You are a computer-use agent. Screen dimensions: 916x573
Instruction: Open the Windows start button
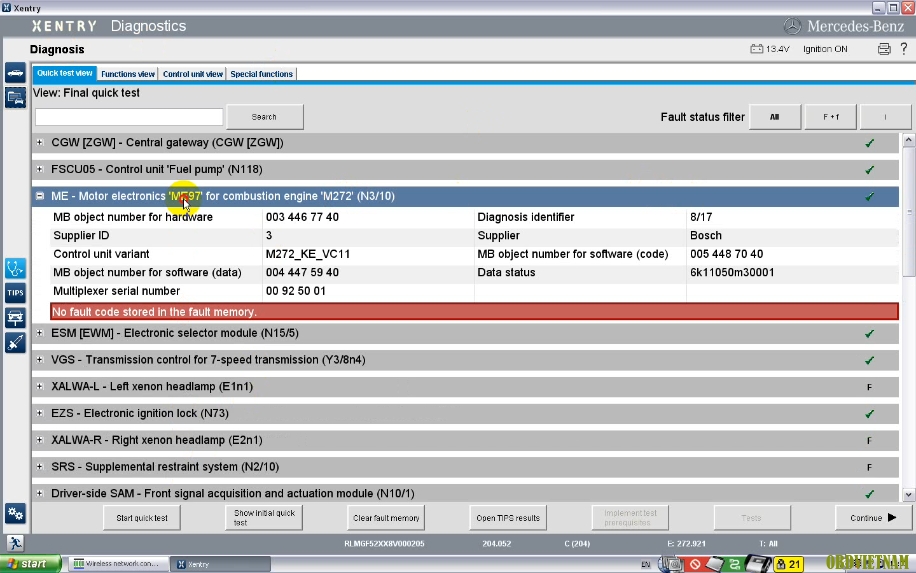[30, 564]
